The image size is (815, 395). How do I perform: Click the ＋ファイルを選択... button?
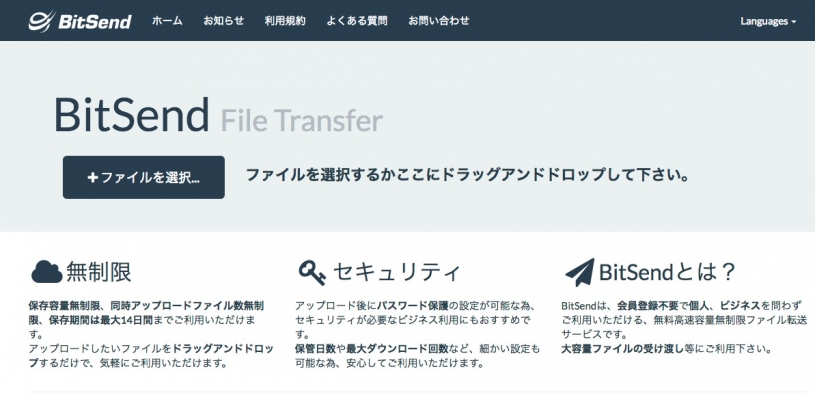click(x=144, y=177)
